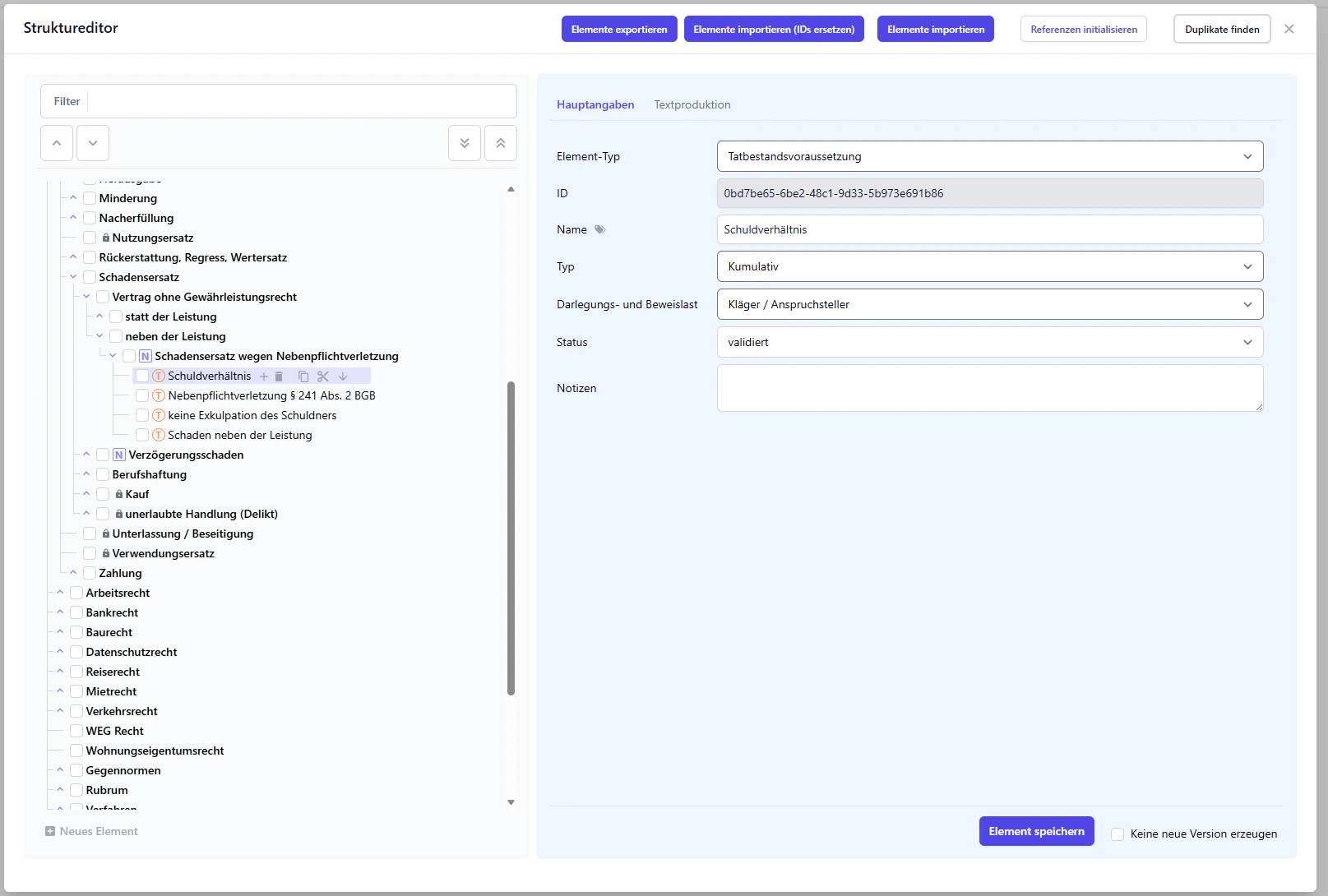Image resolution: width=1328 pixels, height=896 pixels.
Task: Click Elemente importieren (IDs ersetzen) button
Action: point(774,29)
